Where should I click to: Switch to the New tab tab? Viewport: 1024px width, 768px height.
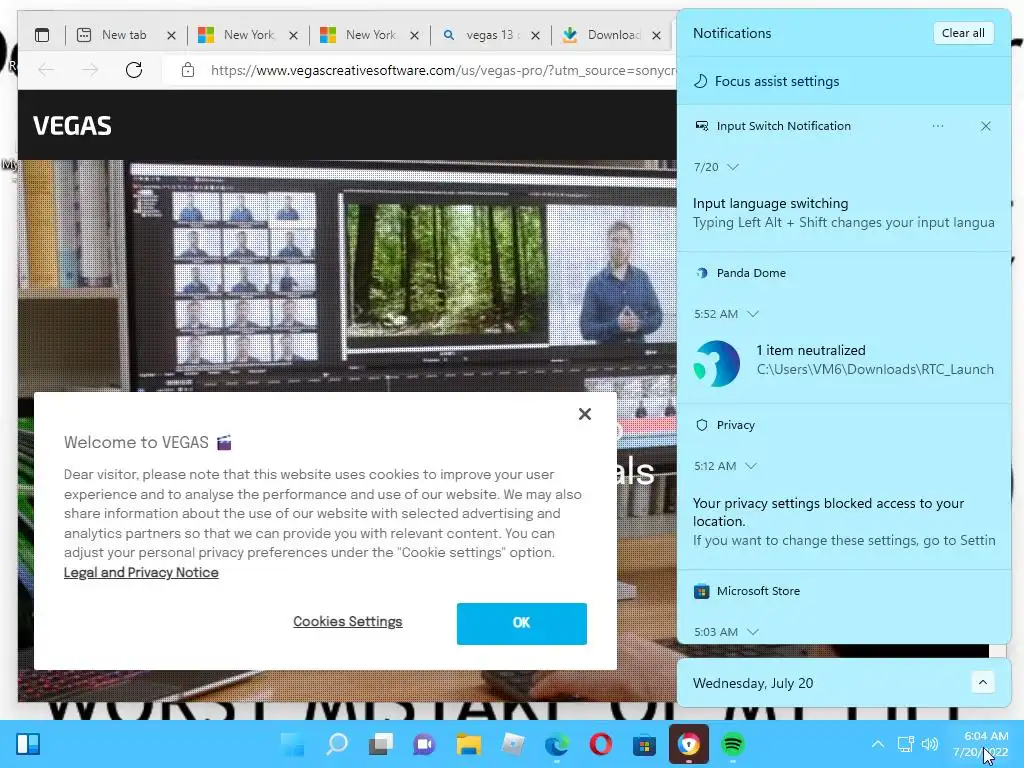coord(124,35)
